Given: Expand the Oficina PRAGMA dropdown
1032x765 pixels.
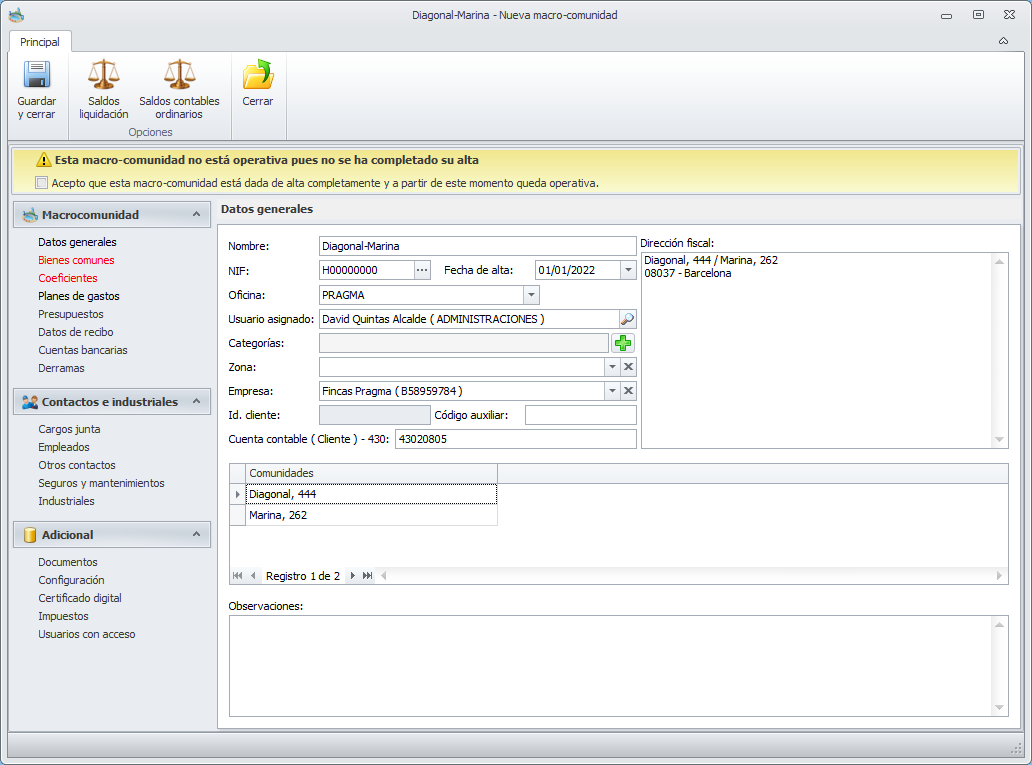Looking at the screenshot, I should click(x=531, y=295).
